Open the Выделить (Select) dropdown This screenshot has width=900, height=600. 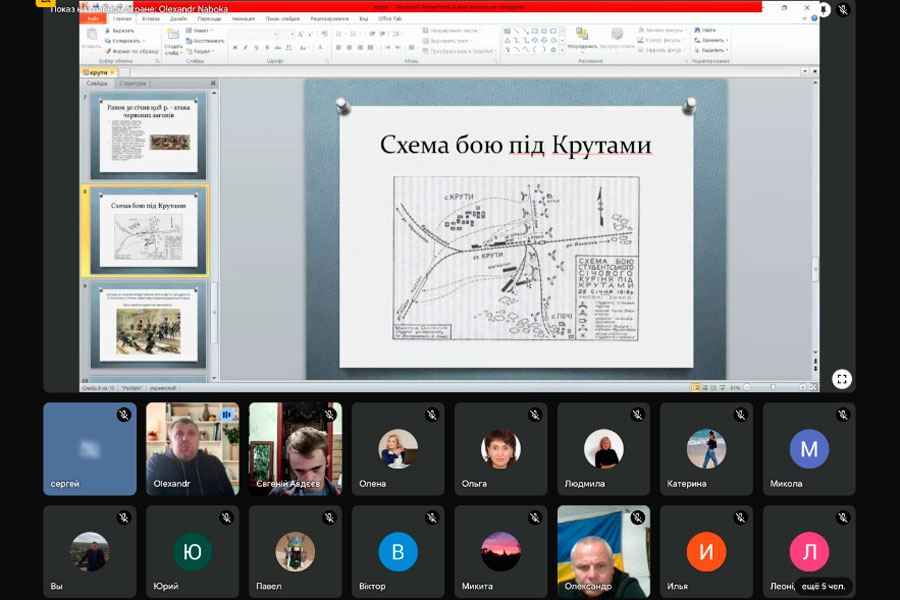pos(727,50)
